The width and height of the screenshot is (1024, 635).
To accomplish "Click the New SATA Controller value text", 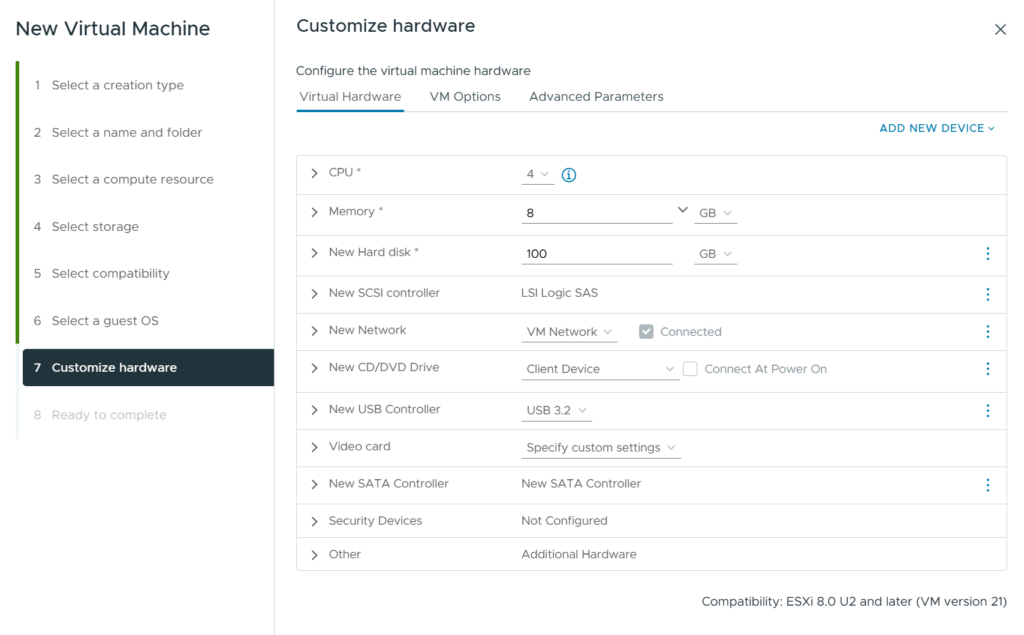I will pyautogui.click(x=581, y=483).
